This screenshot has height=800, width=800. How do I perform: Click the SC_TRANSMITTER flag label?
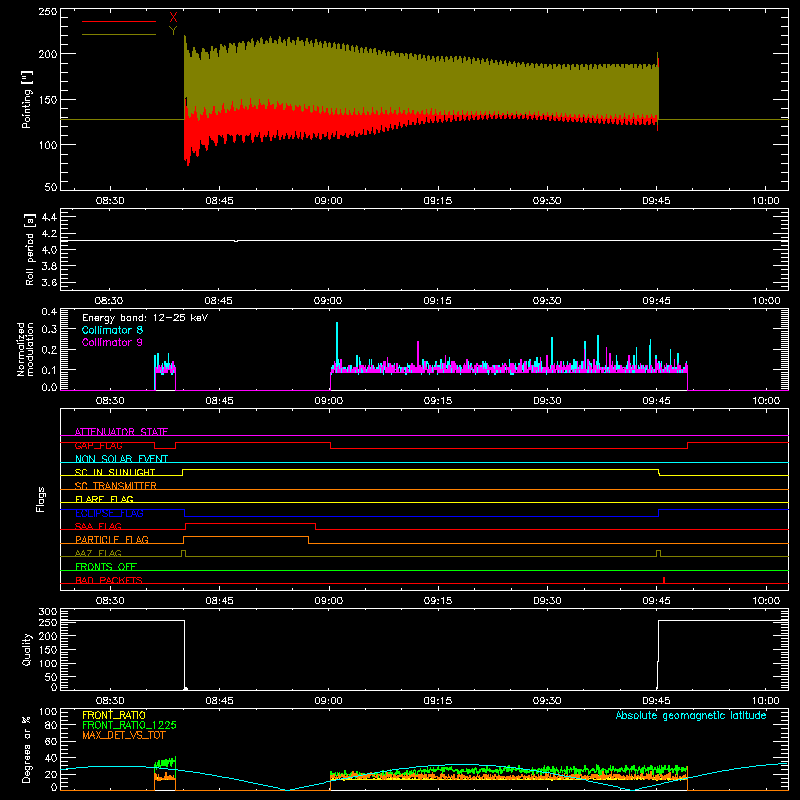point(116,486)
